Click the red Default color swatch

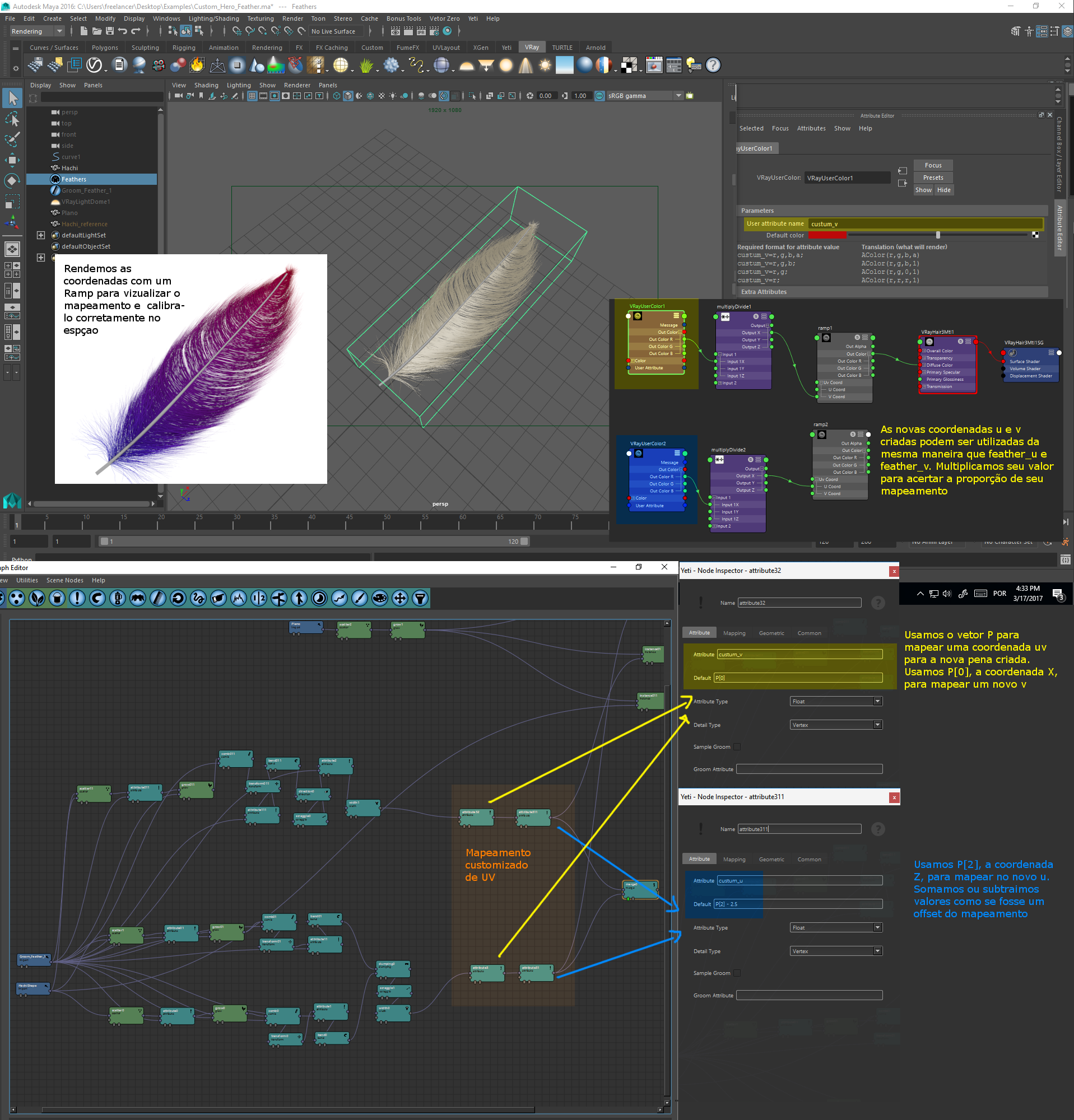click(827, 235)
